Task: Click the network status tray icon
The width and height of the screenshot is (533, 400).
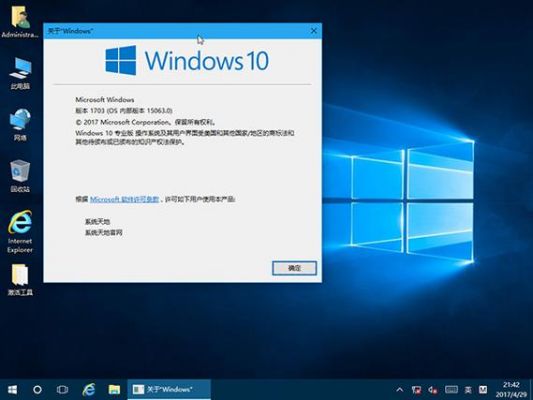Action: coord(416,390)
